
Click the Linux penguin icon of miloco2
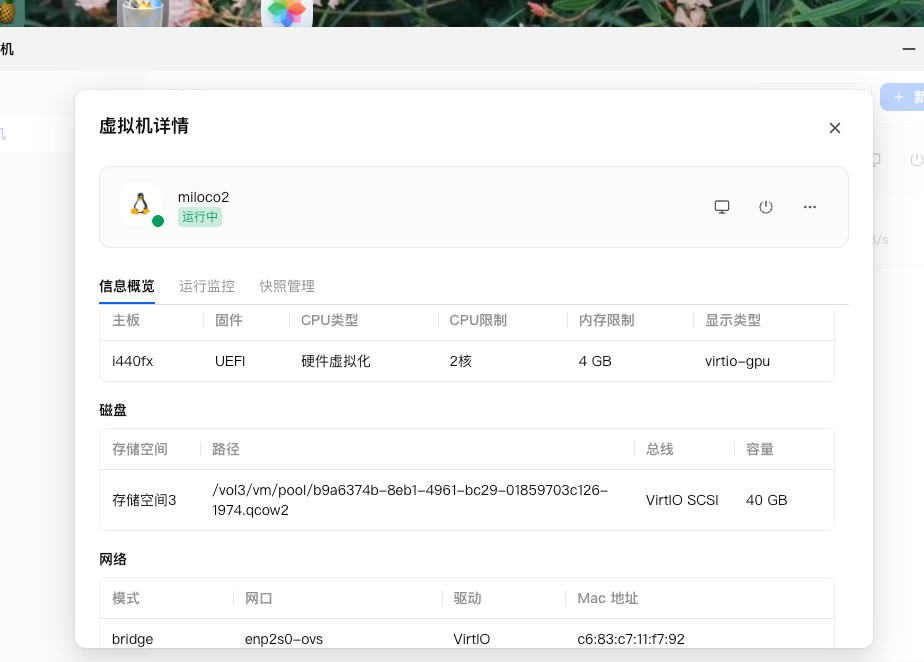click(140, 204)
